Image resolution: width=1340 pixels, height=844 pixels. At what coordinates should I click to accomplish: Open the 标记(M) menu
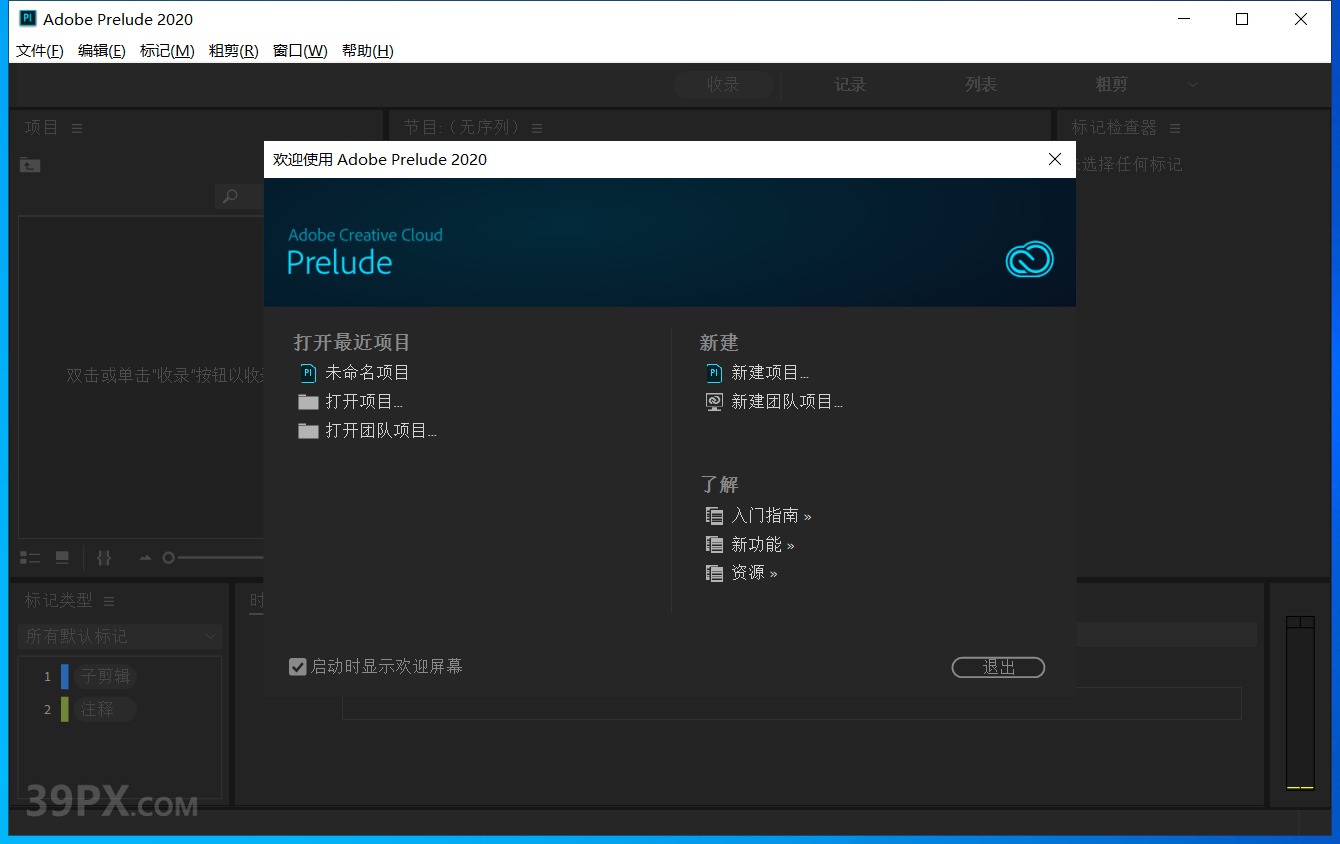tap(167, 51)
